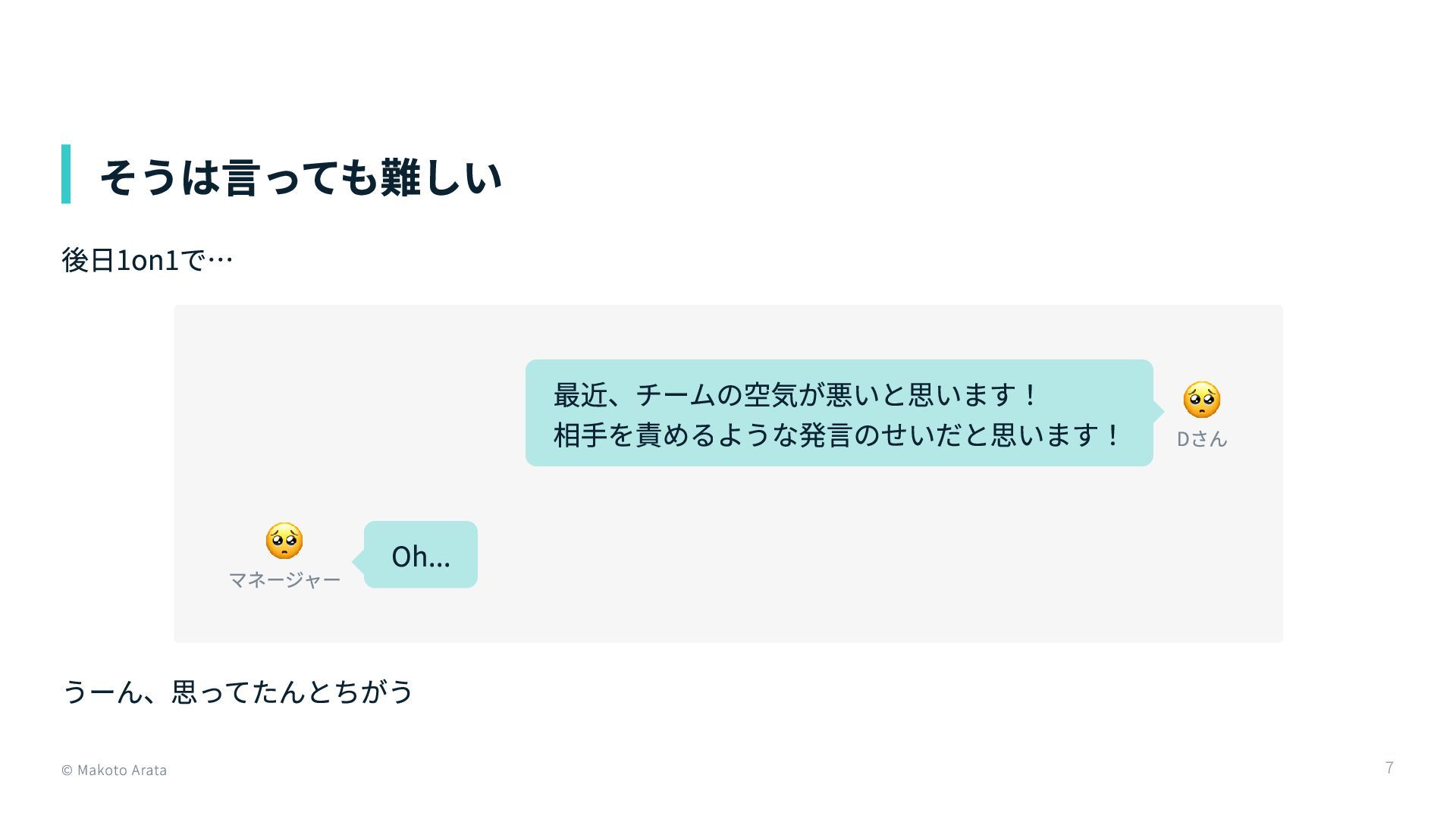The width and height of the screenshot is (1456, 819).
Task: Click the bubble line 相手を責めるような発言のせいだと思います!
Action: [836, 435]
